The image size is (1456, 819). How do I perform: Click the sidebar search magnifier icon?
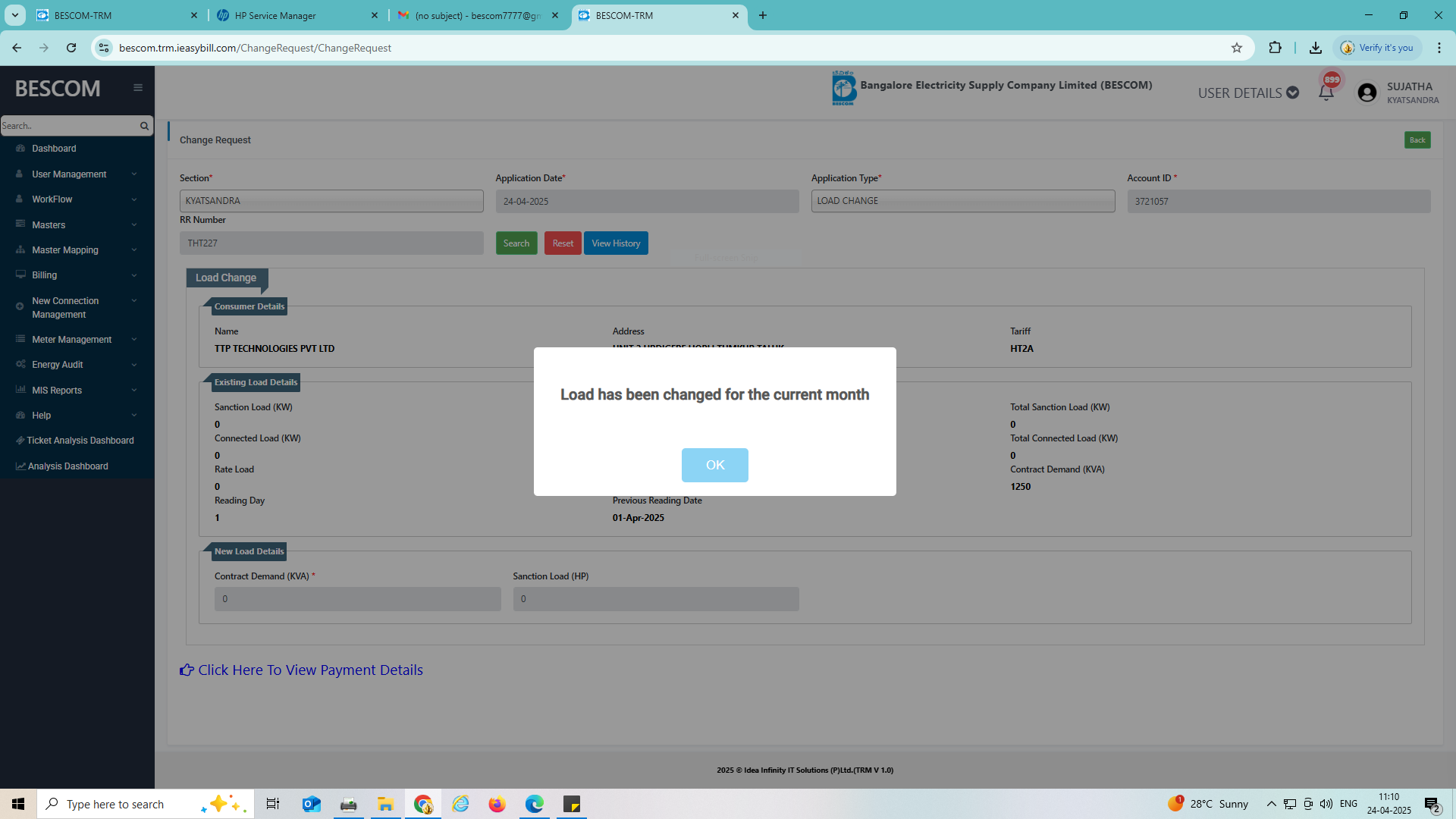(144, 126)
